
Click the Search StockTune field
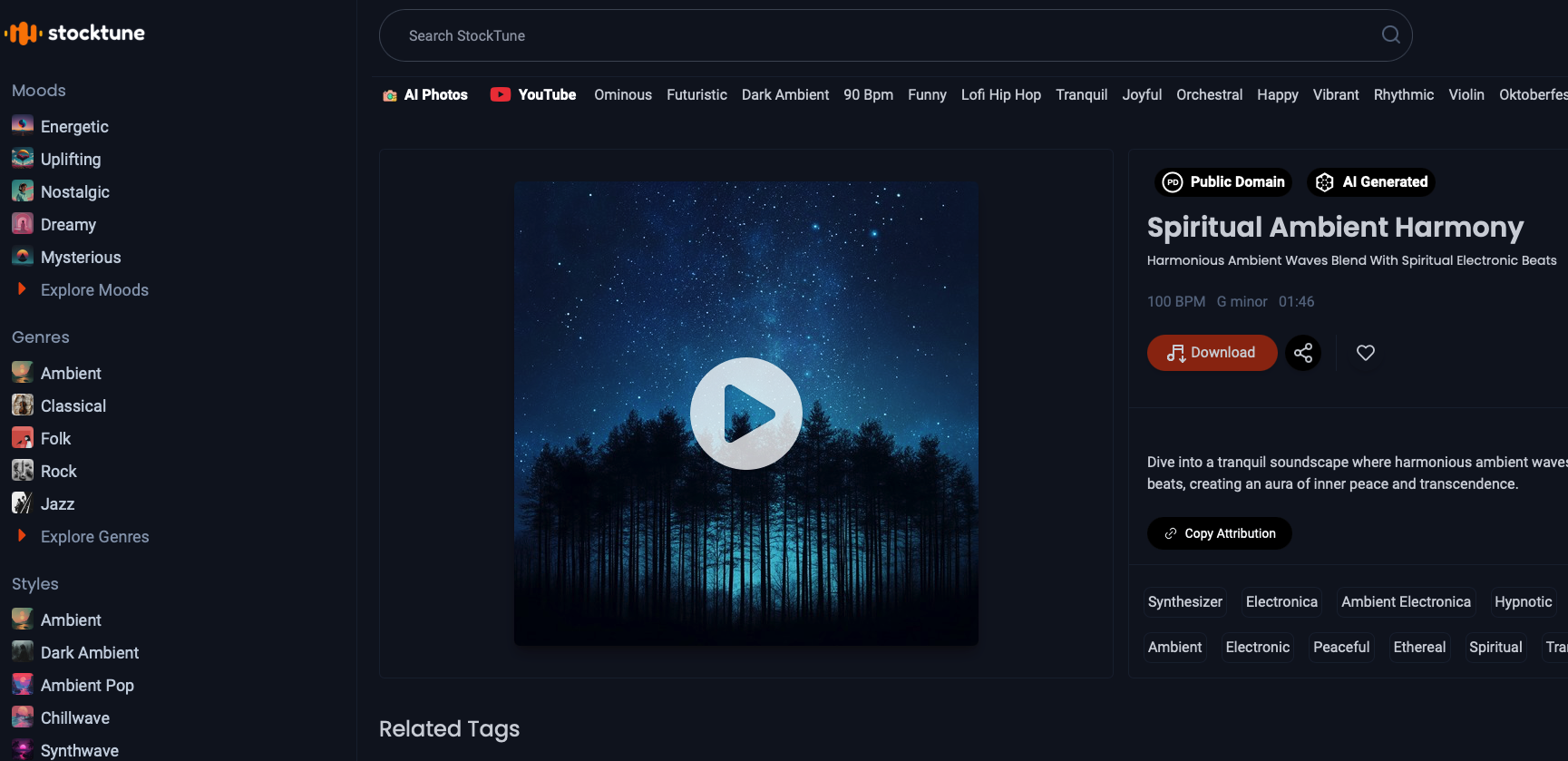[x=880, y=35]
